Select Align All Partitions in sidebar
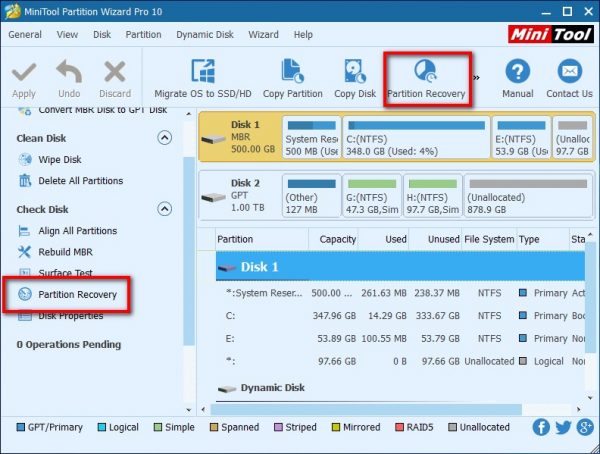 (x=68, y=231)
